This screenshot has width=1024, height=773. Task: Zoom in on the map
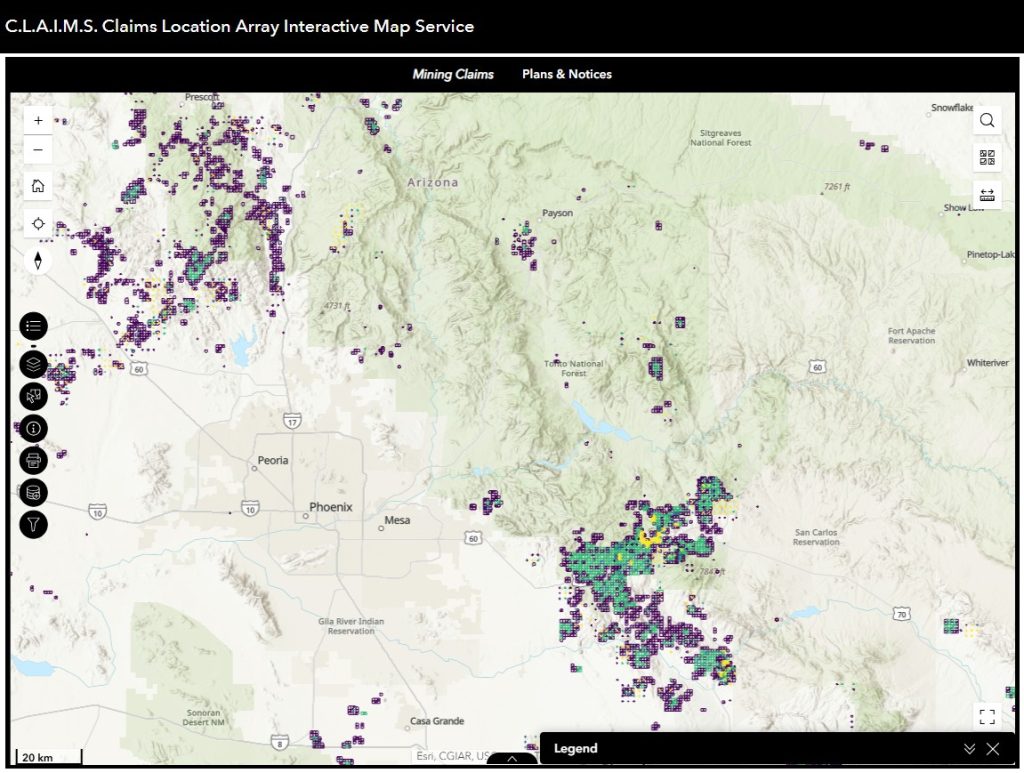point(38,120)
